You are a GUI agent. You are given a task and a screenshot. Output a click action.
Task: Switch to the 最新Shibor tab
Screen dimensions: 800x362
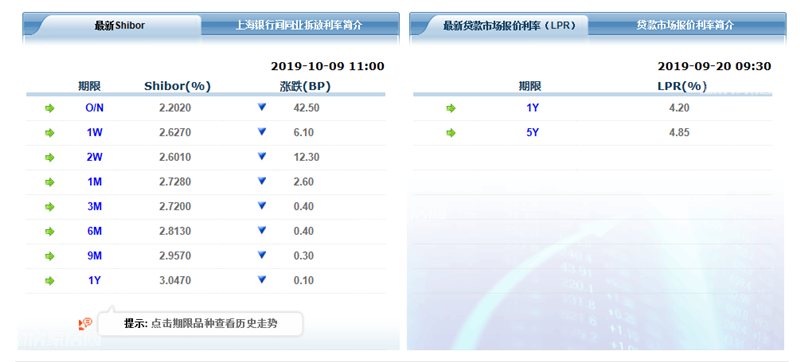(x=120, y=25)
